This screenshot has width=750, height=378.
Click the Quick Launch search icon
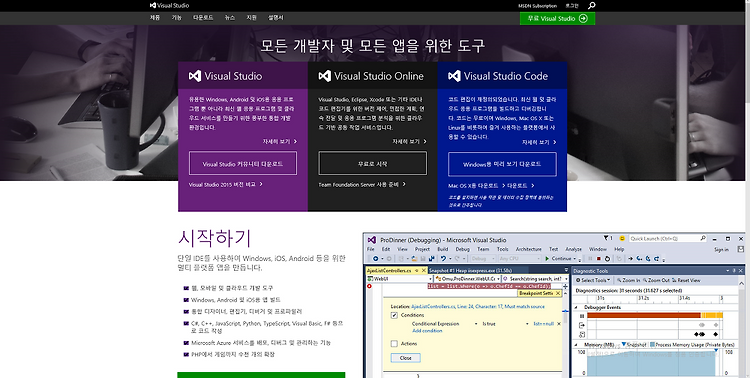tap(703, 238)
